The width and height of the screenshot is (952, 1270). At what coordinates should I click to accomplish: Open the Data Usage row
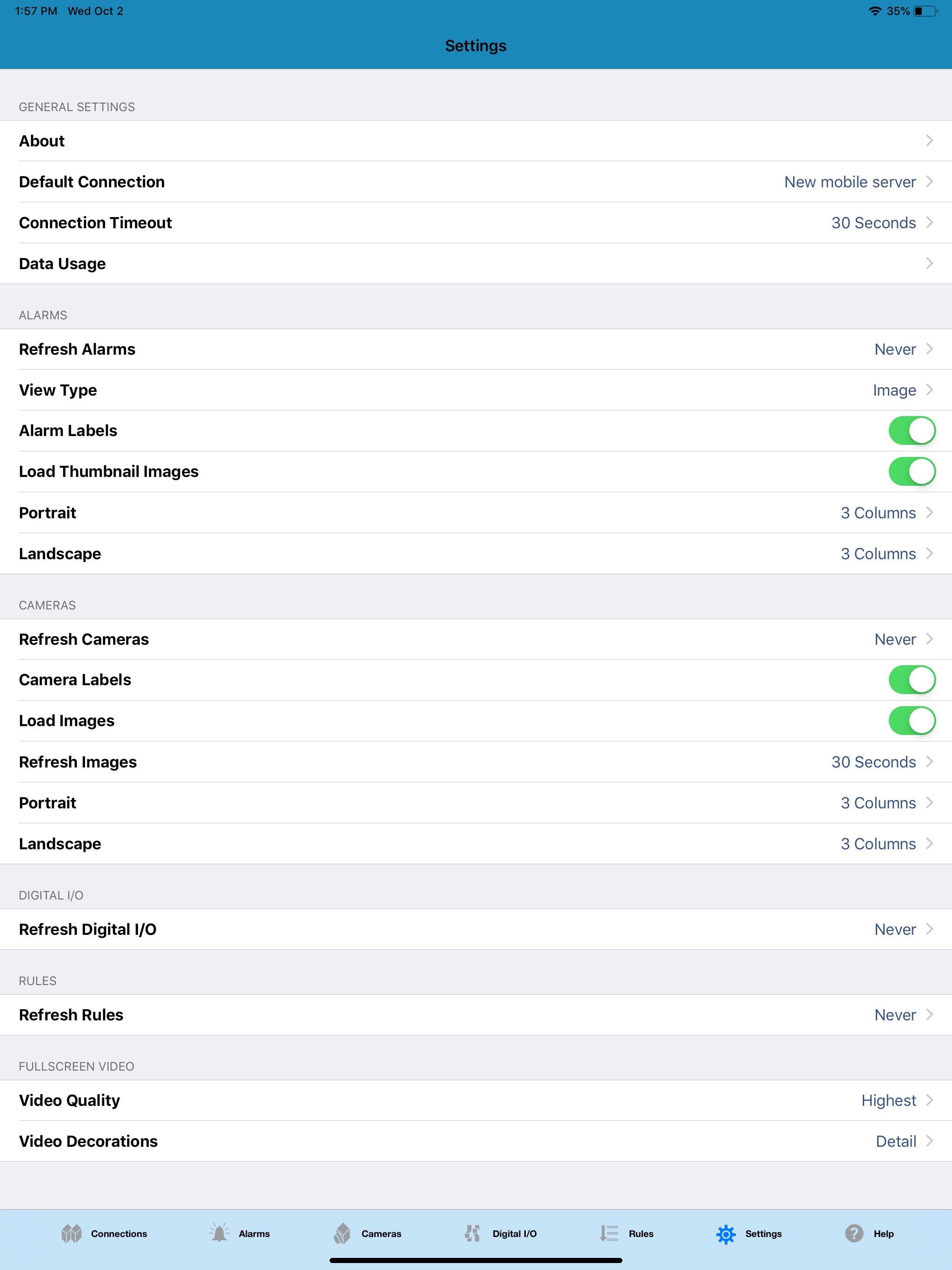476,264
